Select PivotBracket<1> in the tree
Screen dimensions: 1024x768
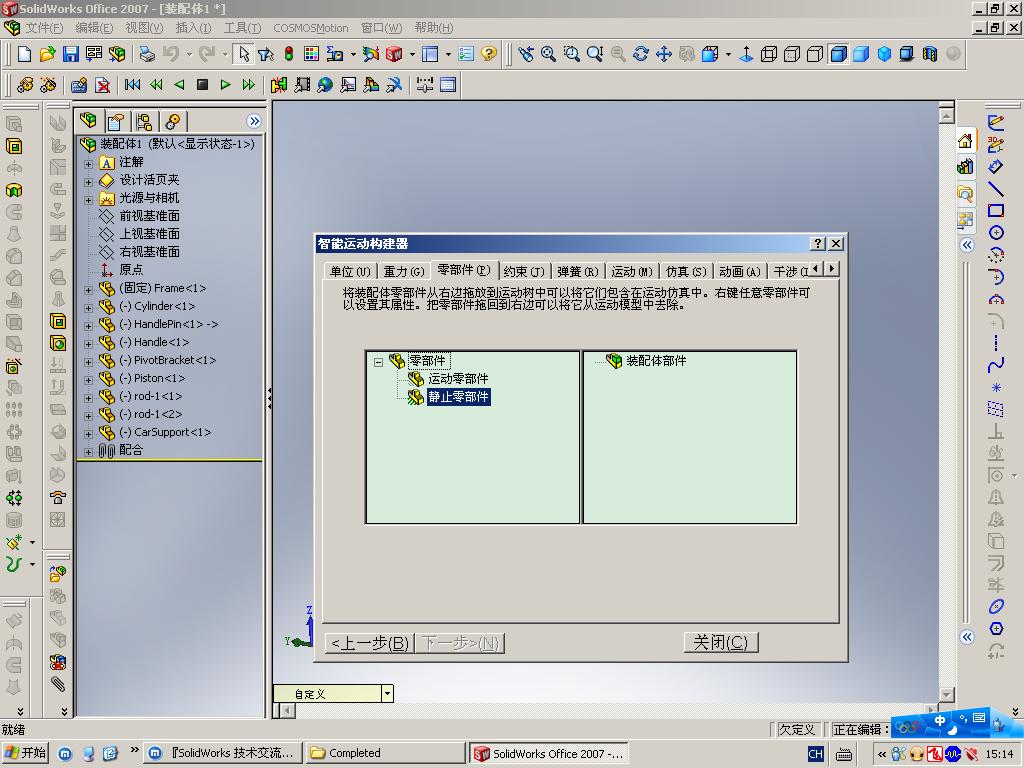click(167, 360)
